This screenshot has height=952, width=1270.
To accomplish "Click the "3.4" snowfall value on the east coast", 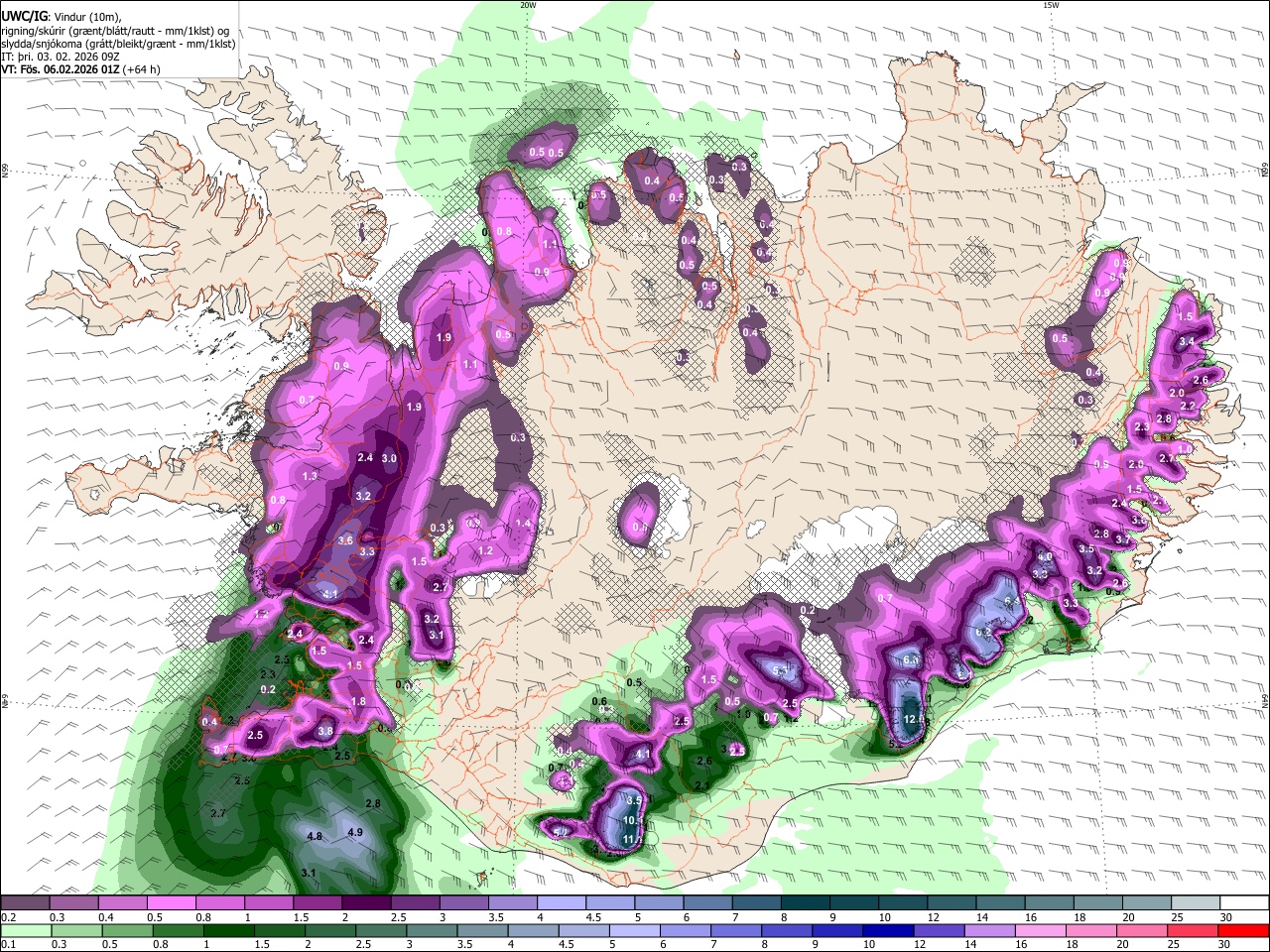I will point(1187,341).
